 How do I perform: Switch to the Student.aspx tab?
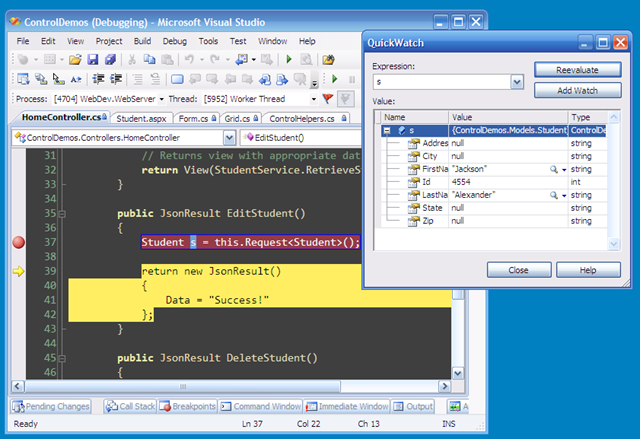[x=140, y=118]
